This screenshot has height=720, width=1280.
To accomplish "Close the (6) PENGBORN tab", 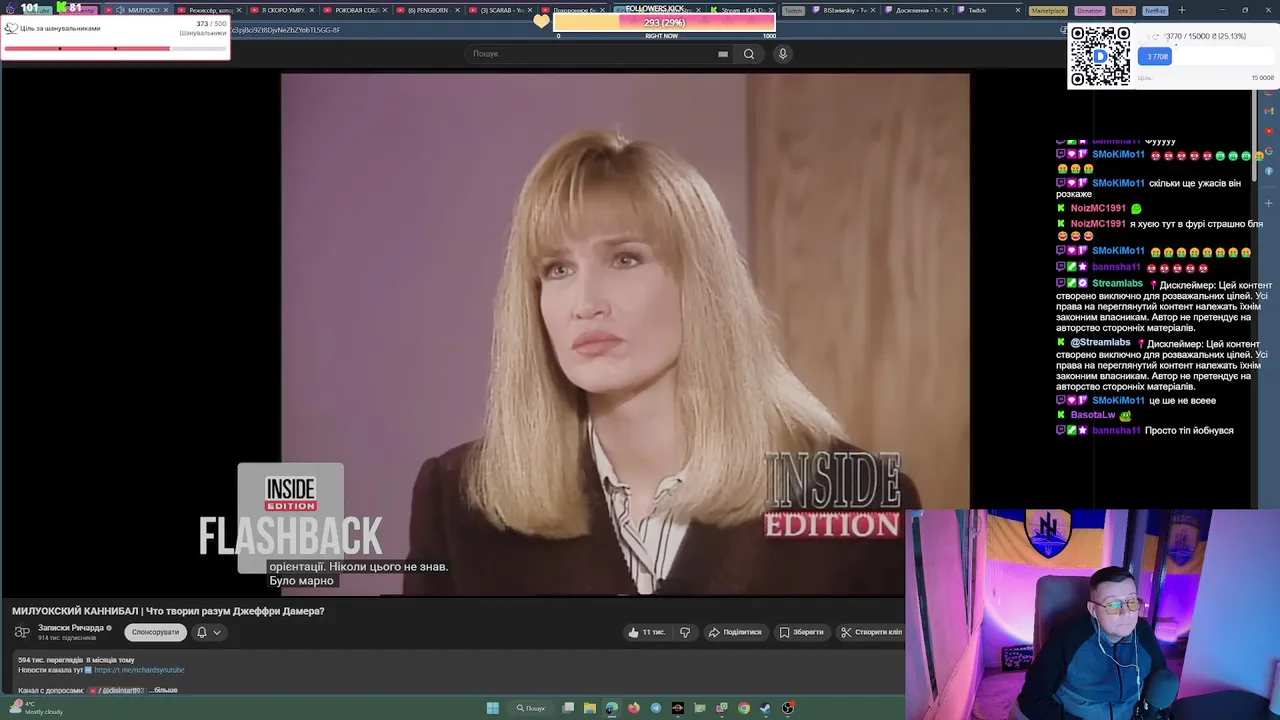I will (x=458, y=10).
